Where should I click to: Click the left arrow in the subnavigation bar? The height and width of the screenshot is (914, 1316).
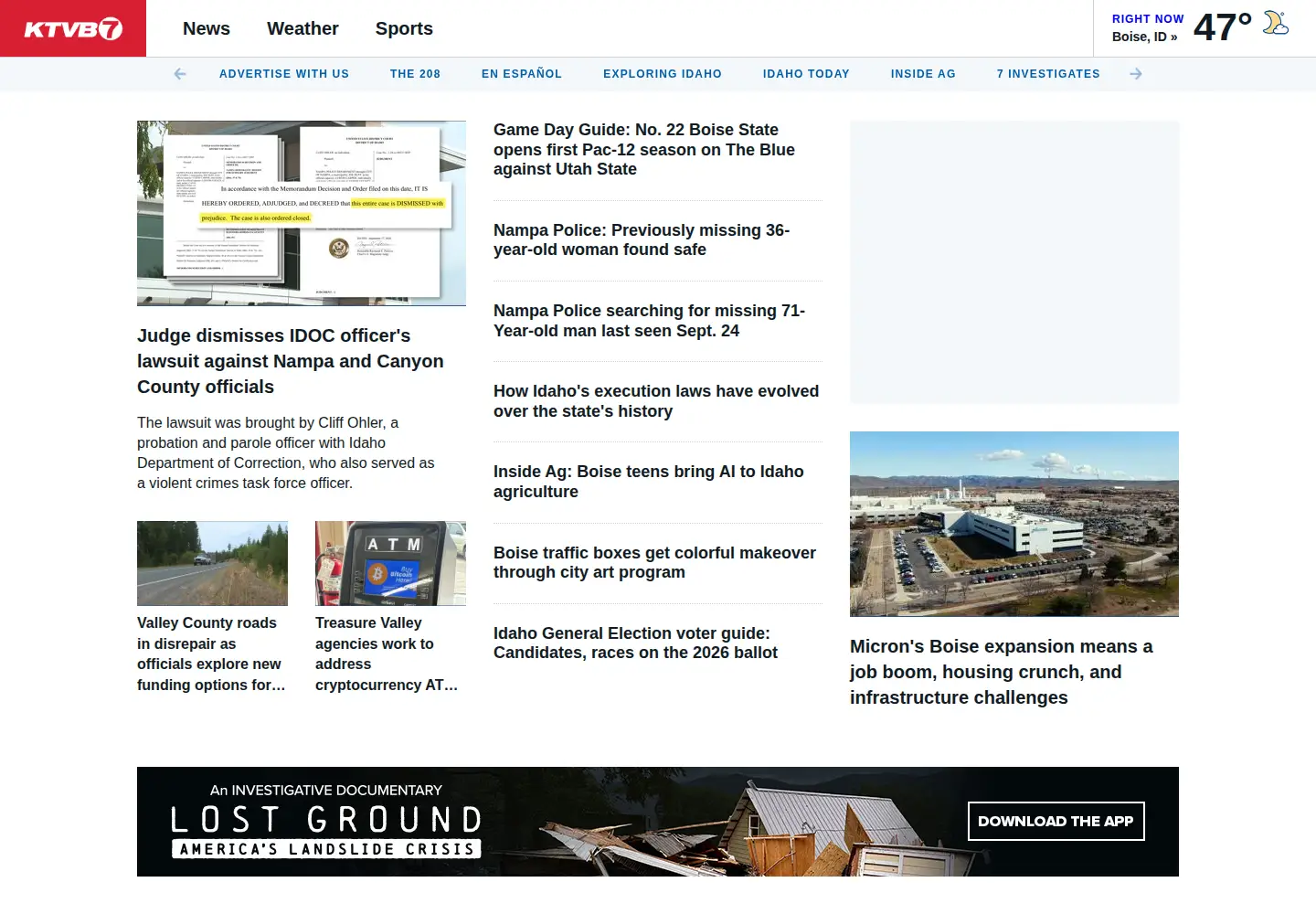[x=180, y=74]
